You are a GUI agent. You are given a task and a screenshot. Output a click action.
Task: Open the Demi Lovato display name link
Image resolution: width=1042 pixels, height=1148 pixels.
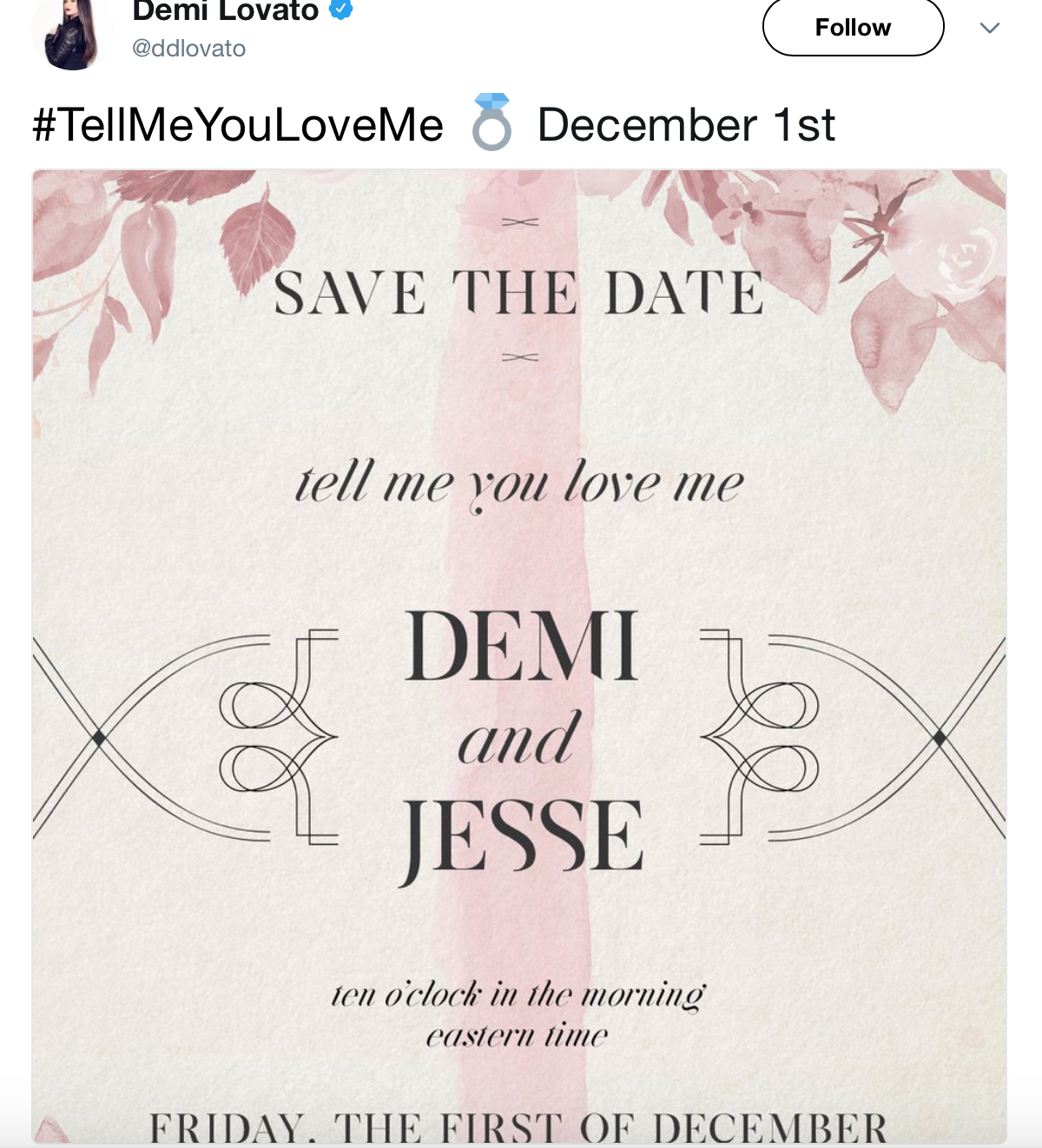click(x=226, y=10)
